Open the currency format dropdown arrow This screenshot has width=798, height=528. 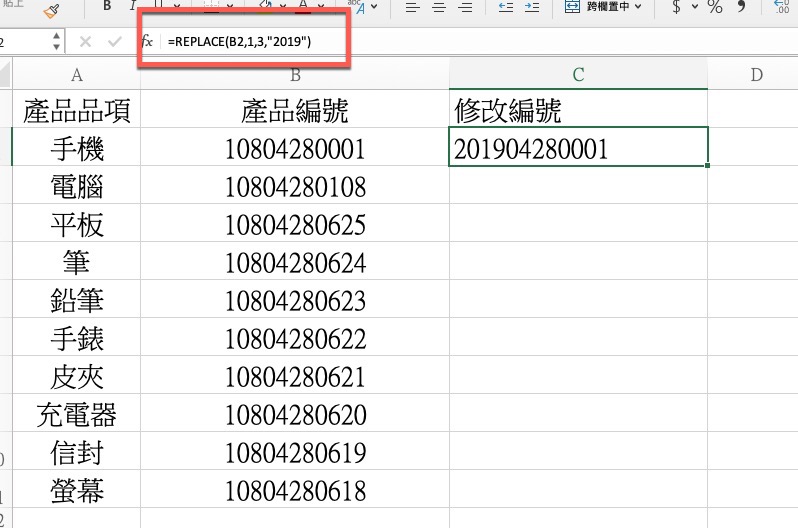pos(695,7)
